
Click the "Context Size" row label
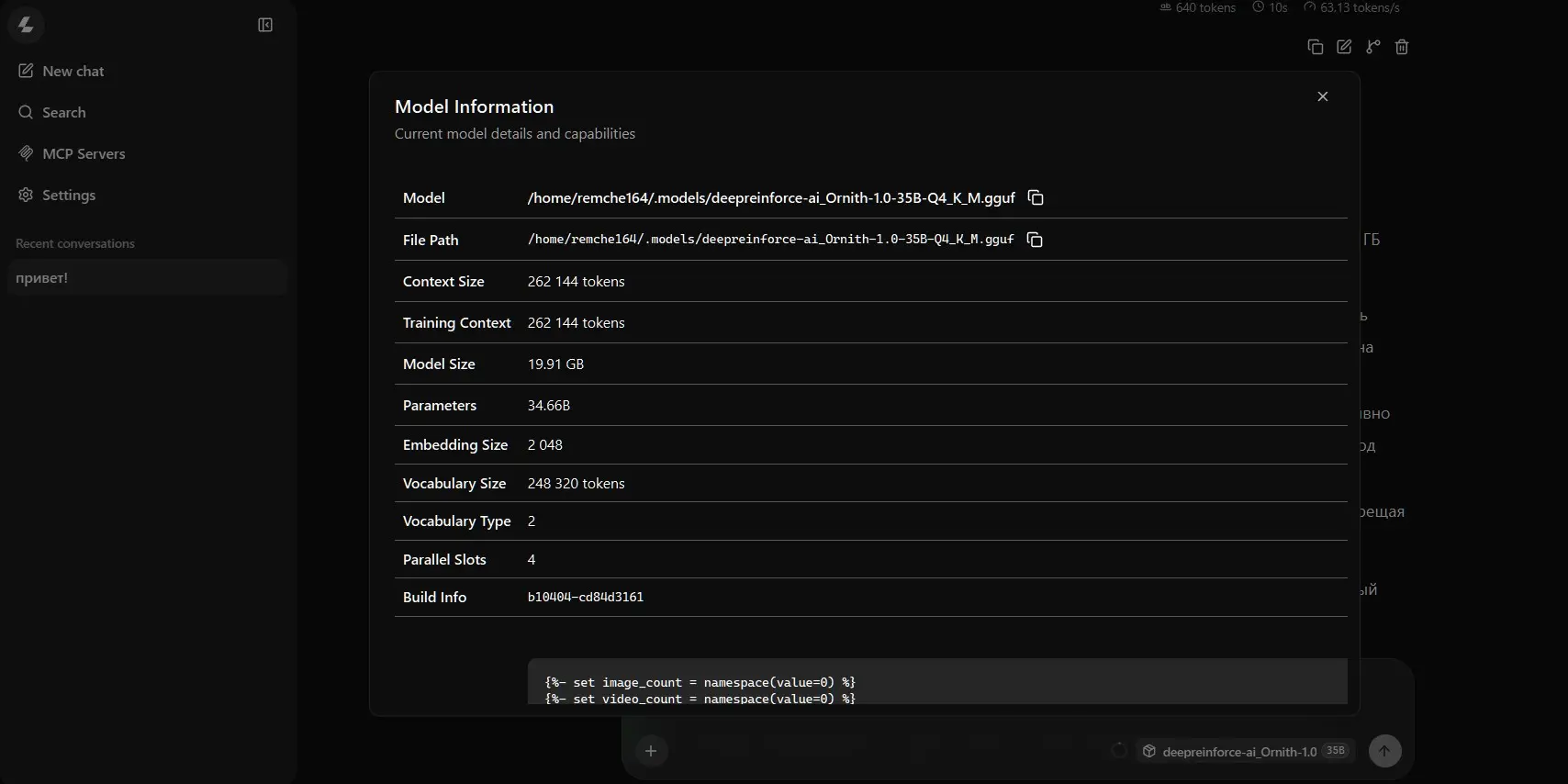[443, 281]
